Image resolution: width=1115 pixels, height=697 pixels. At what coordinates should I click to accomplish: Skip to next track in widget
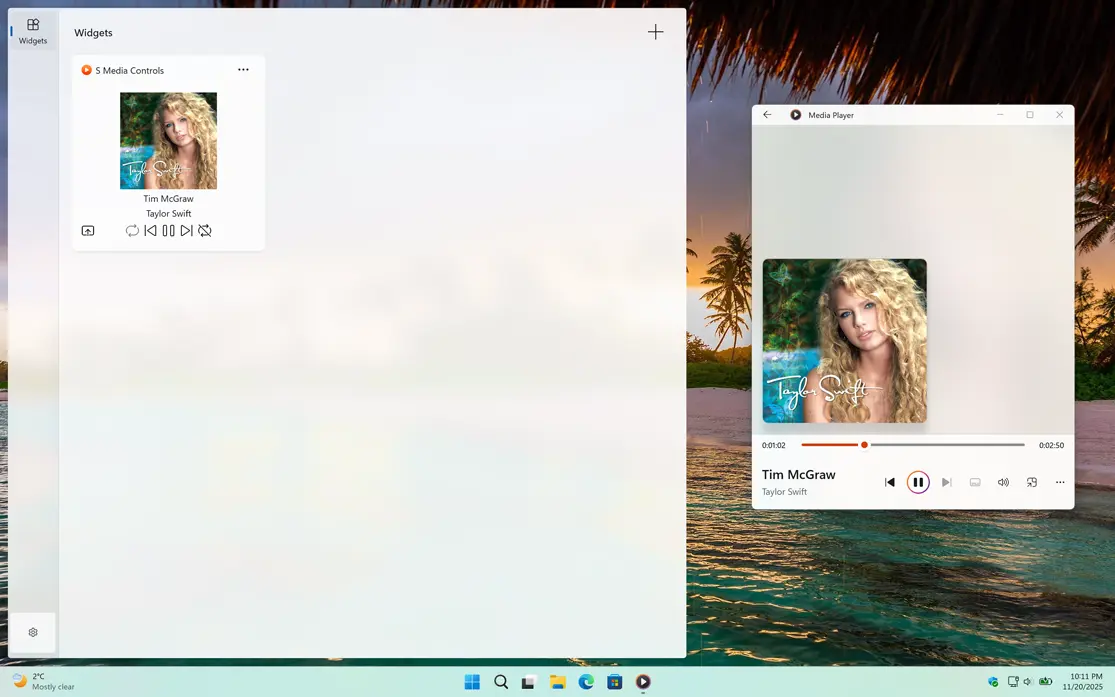pos(186,231)
